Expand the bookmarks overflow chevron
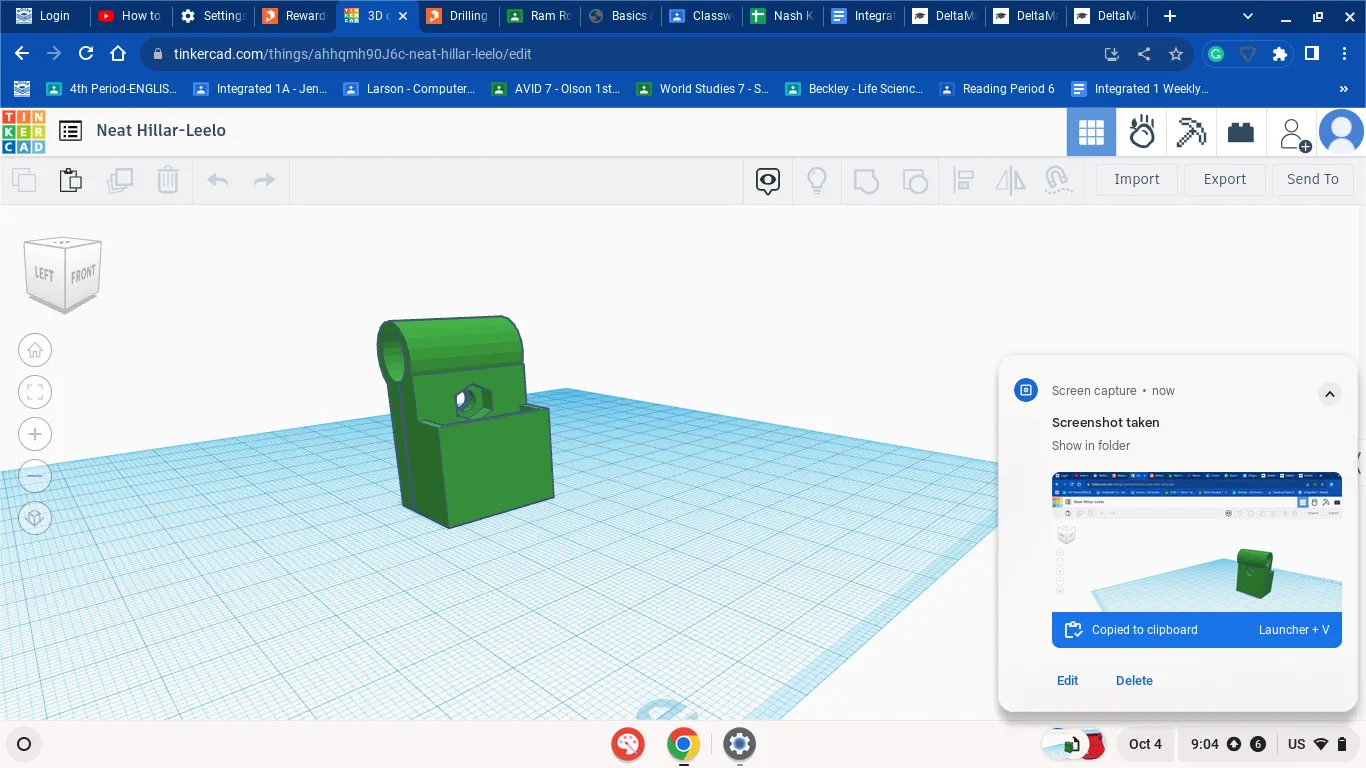The width and height of the screenshot is (1366, 768). pos(1343,89)
